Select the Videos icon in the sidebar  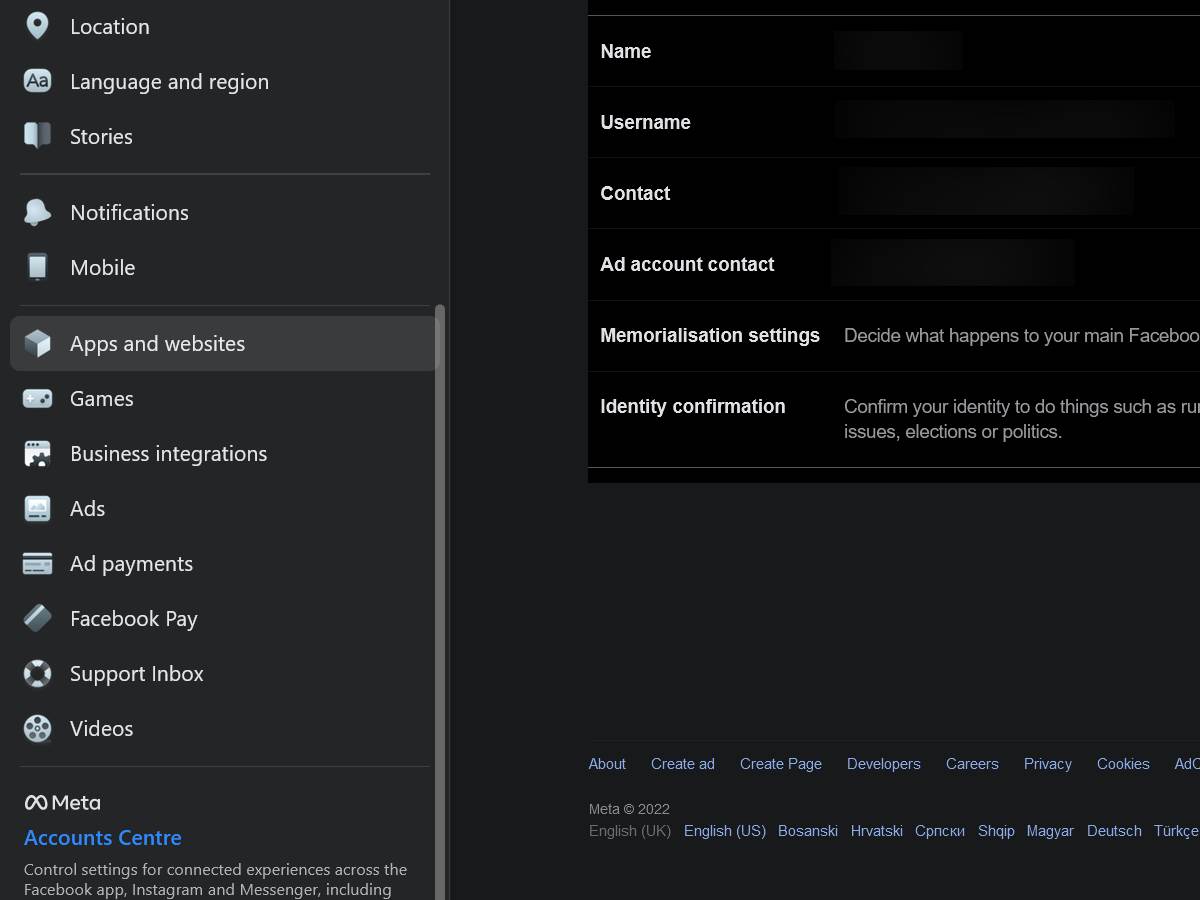37,728
